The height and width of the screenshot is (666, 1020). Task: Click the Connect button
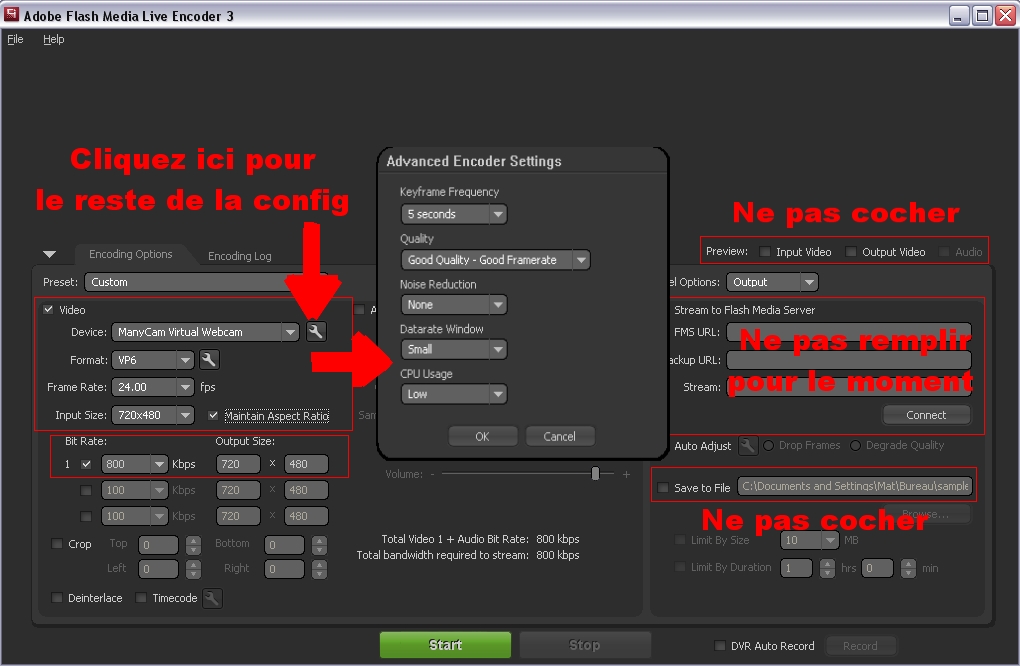click(x=926, y=415)
